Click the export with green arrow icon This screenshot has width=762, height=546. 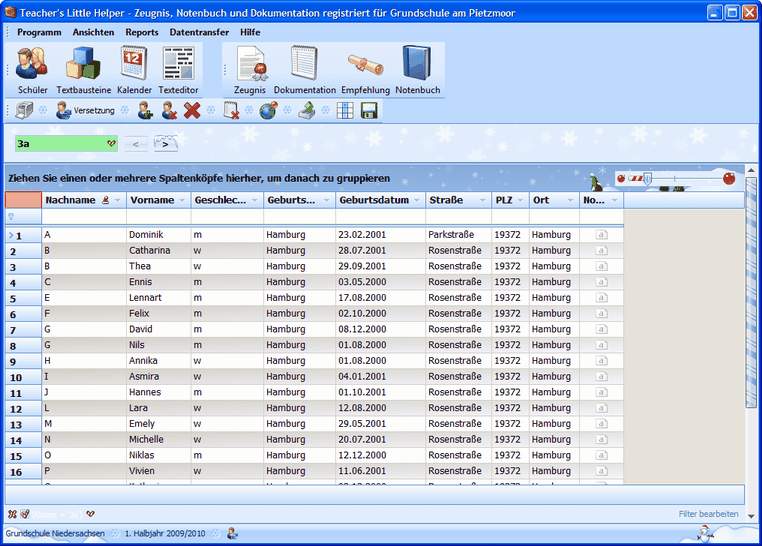coord(306,111)
